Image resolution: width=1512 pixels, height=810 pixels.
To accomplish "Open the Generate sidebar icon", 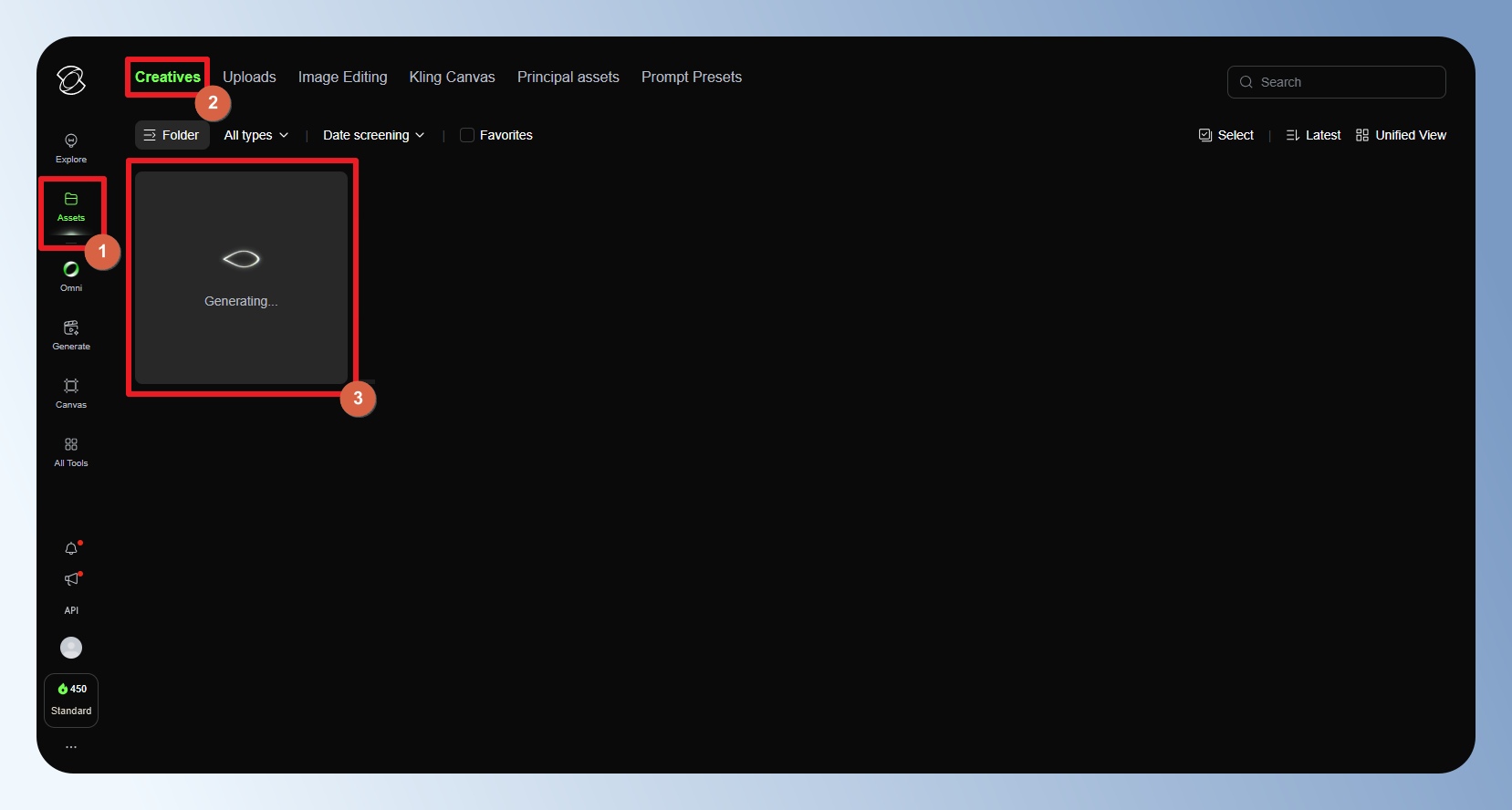I will [71, 334].
